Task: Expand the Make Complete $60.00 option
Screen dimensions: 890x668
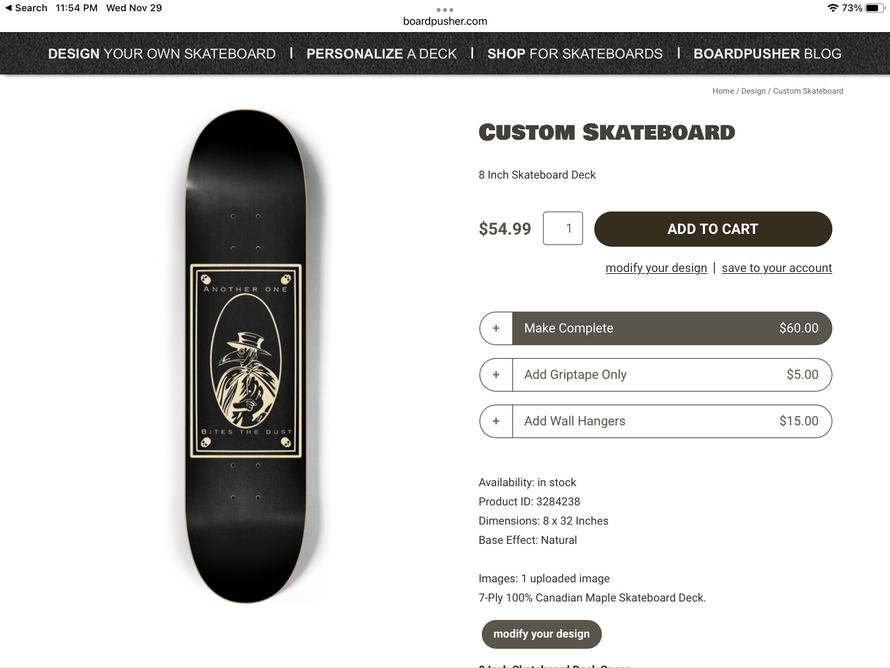Action: point(671,328)
